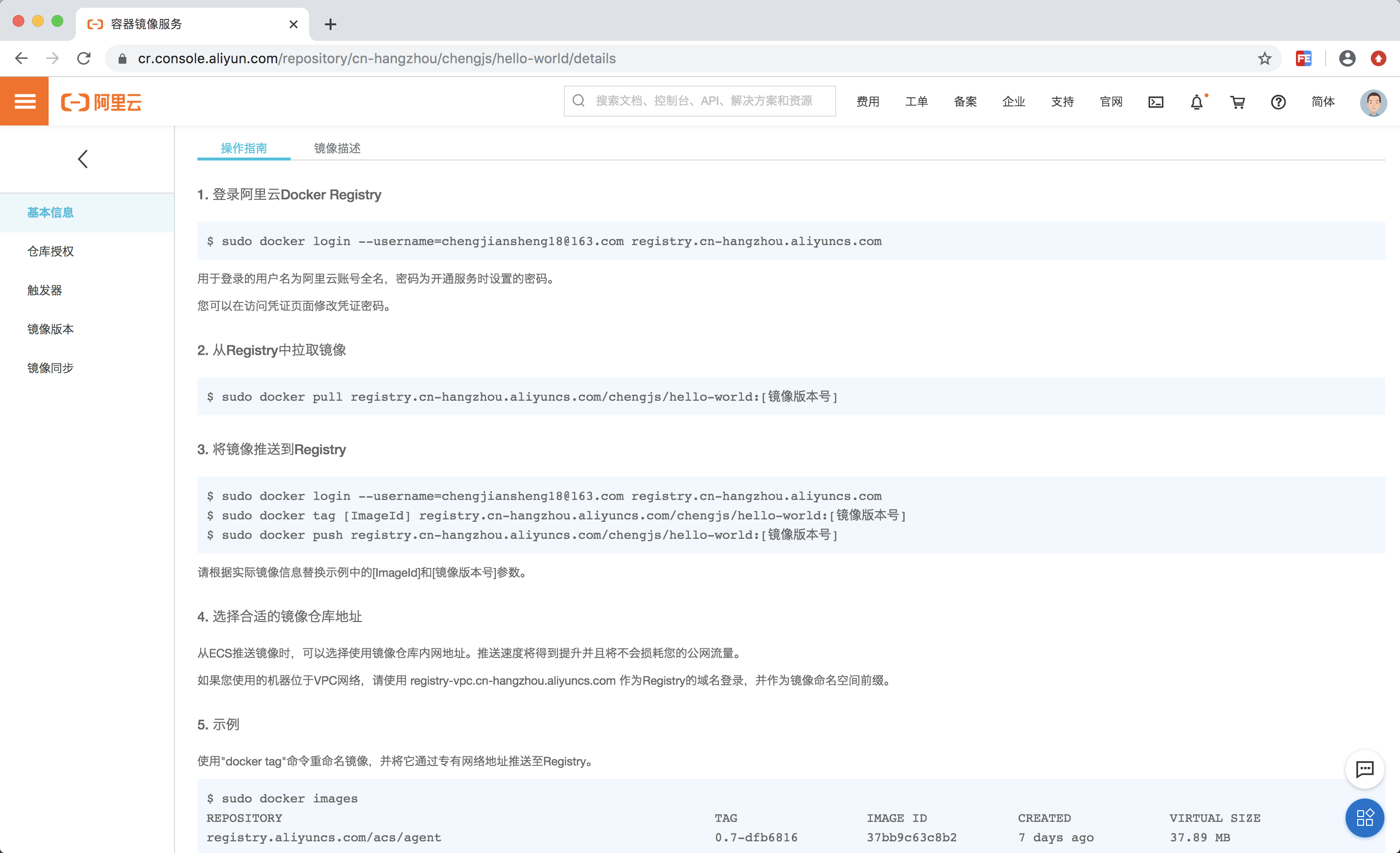1400x853 pixels.
Task: Focus the documentation search input field
Action: coord(704,101)
